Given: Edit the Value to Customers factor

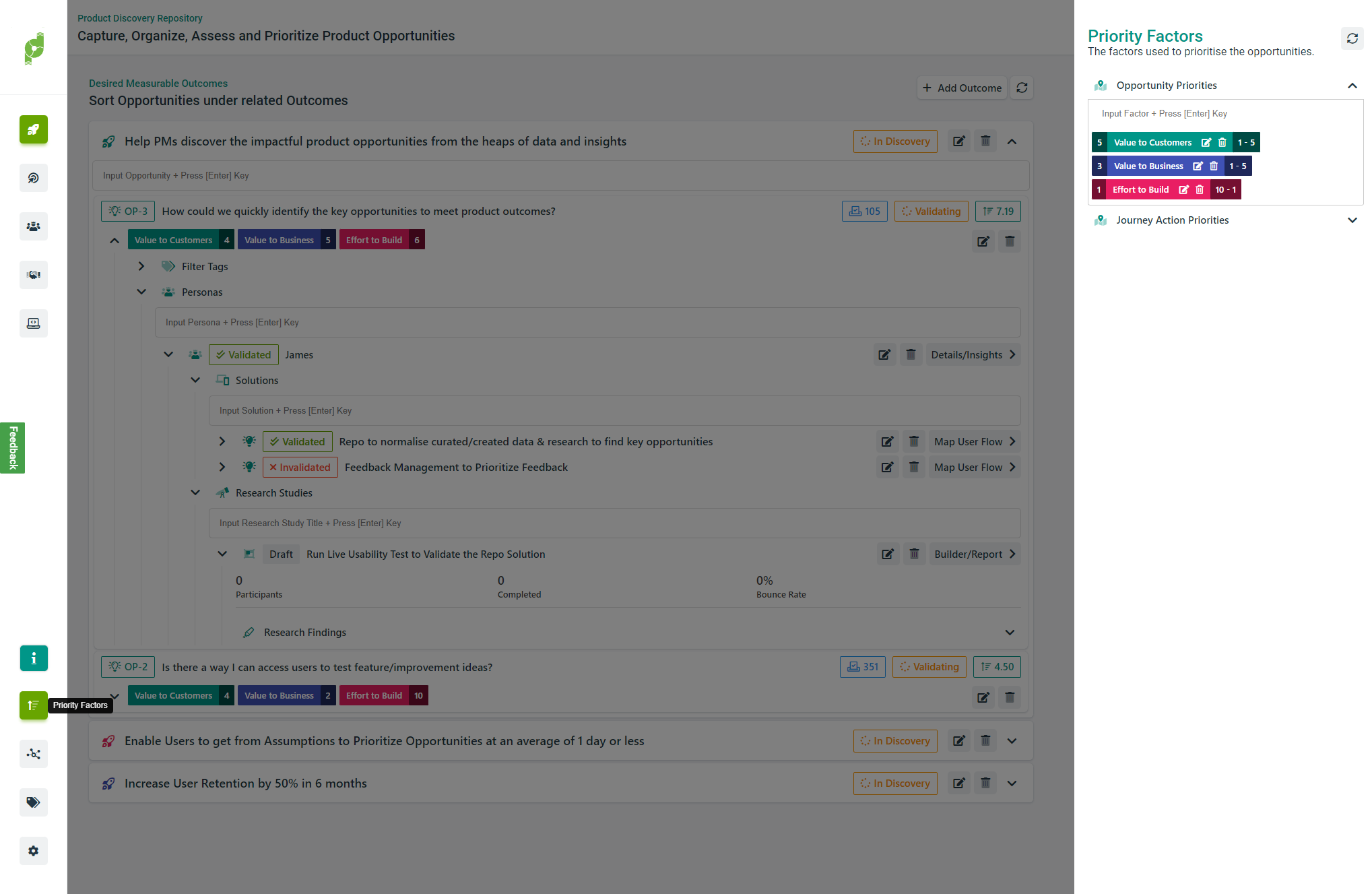Looking at the screenshot, I should click(x=1206, y=143).
